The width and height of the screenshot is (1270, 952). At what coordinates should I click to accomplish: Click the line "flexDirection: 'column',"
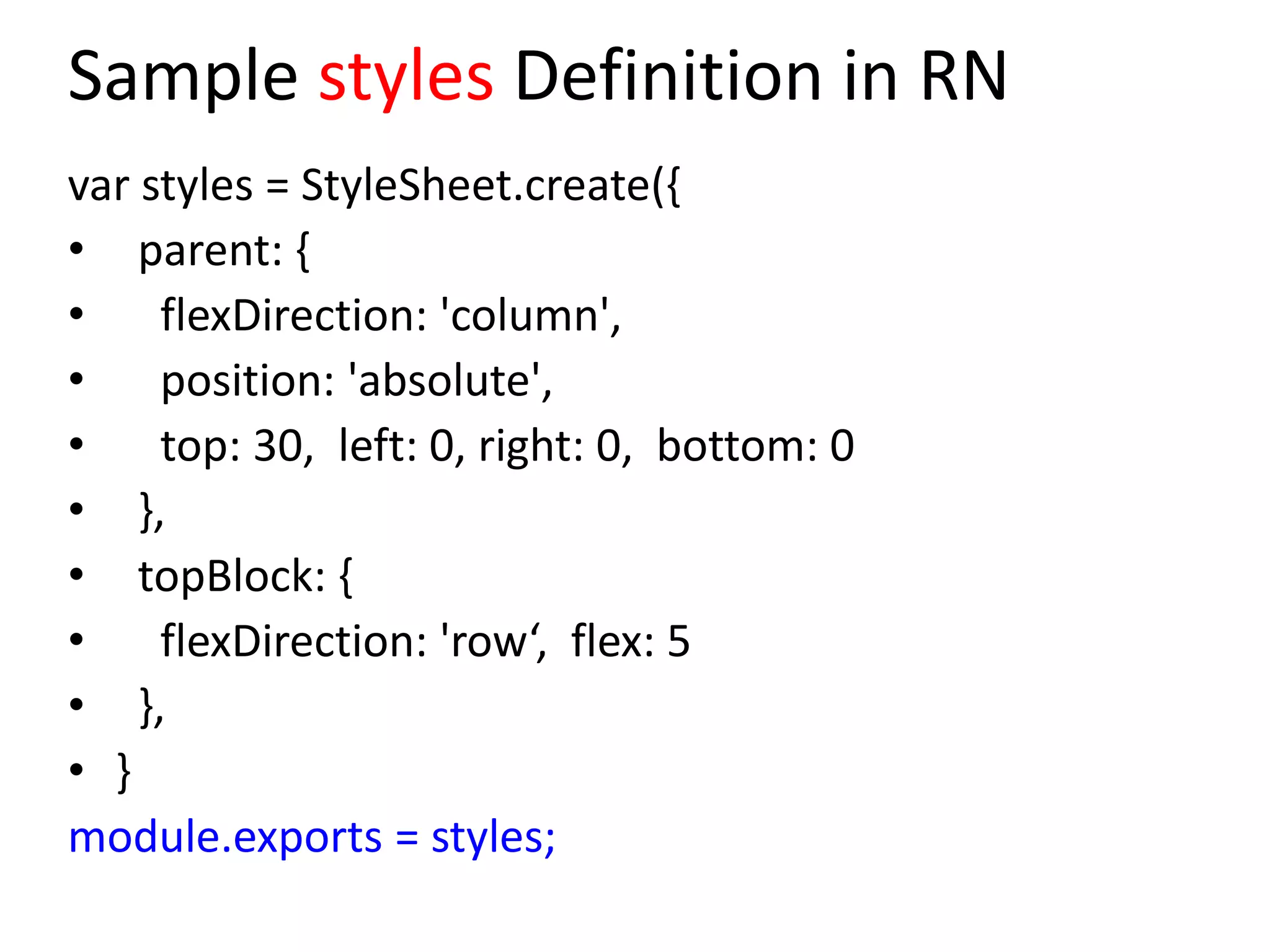(x=391, y=315)
